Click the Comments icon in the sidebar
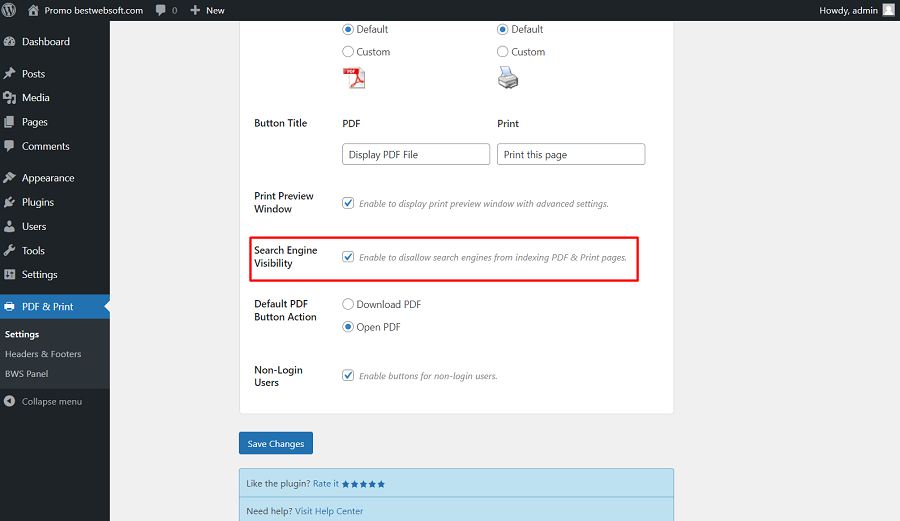Image resolution: width=900 pixels, height=521 pixels. pos(10,146)
